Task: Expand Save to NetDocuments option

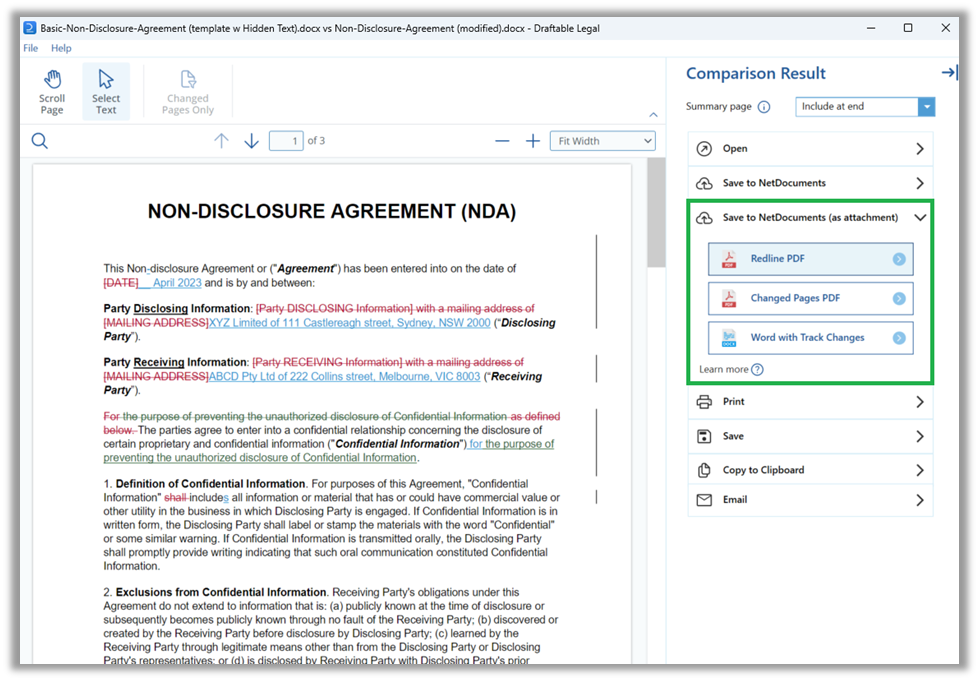Action: click(810, 183)
